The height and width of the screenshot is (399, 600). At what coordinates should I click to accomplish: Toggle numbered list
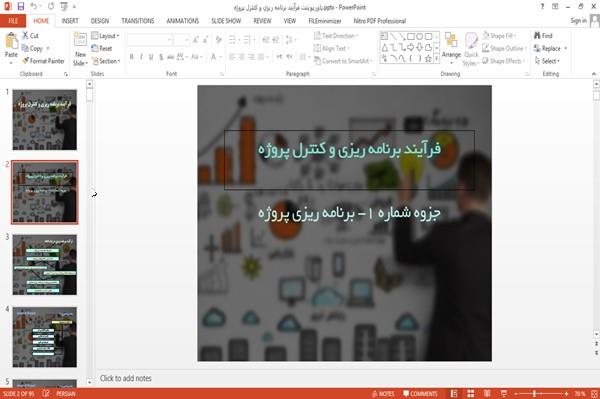pyautogui.click(x=248, y=40)
